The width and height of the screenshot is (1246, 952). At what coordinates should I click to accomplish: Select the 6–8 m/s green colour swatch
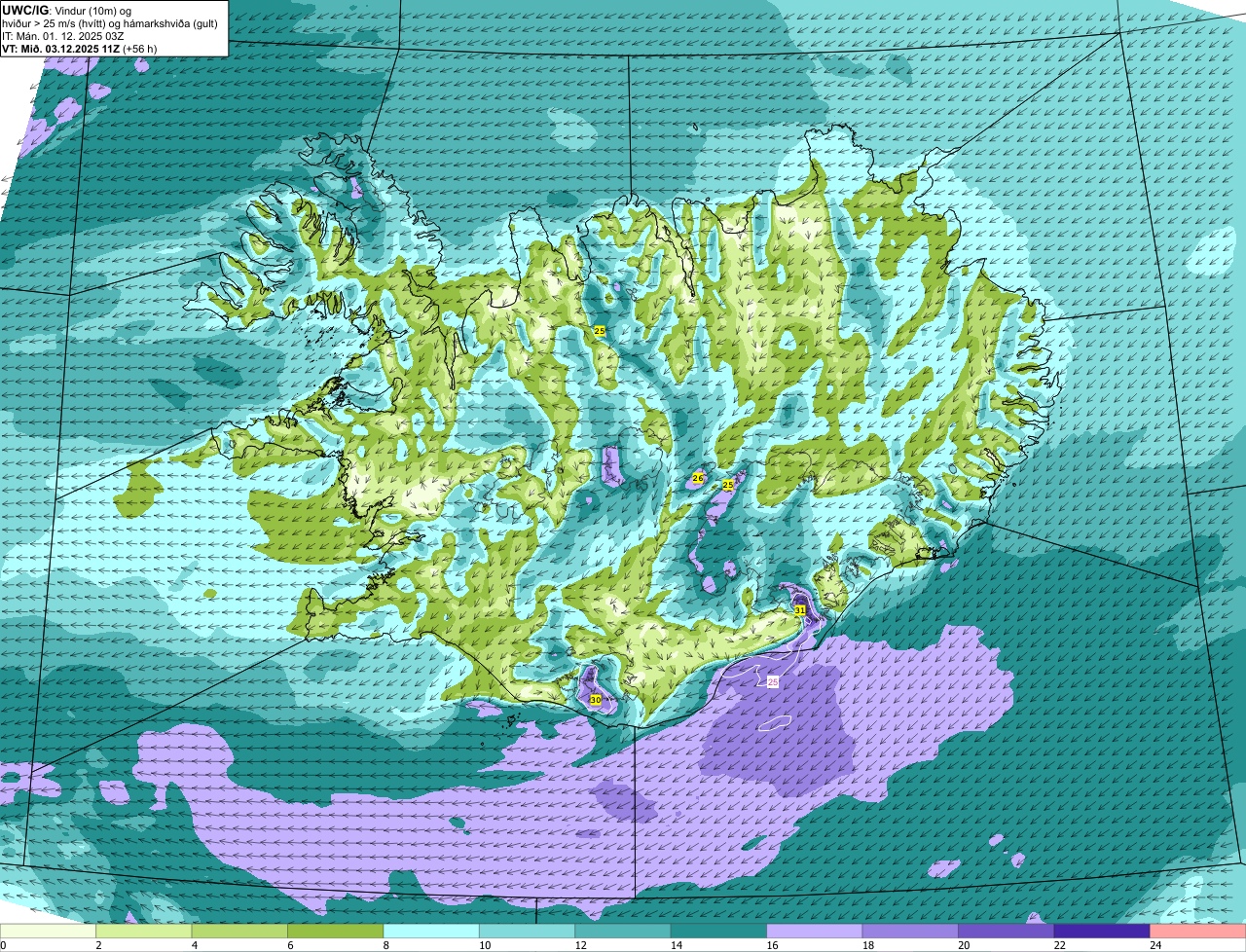(336, 931)
